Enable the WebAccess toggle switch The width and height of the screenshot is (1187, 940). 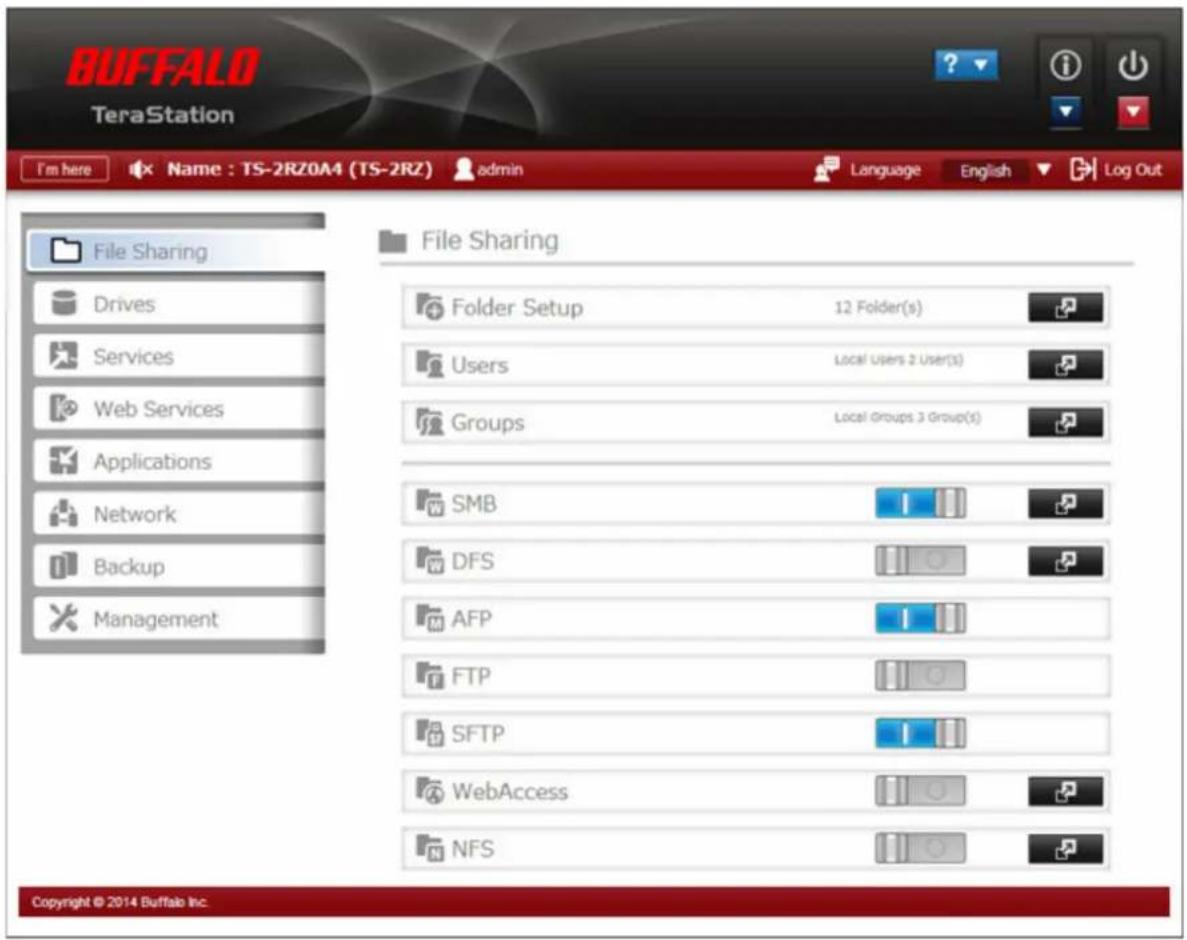(x=921, y=792)
